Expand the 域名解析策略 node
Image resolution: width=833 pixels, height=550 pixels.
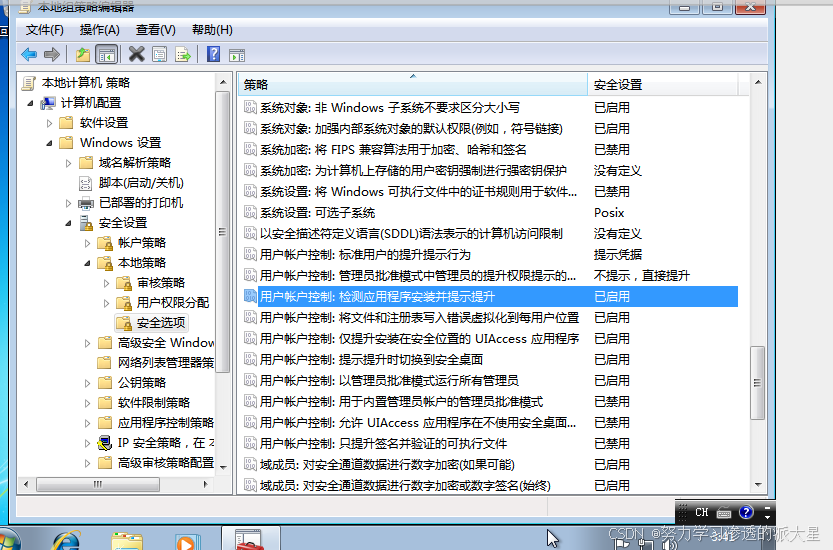click(x=69, y=163)
